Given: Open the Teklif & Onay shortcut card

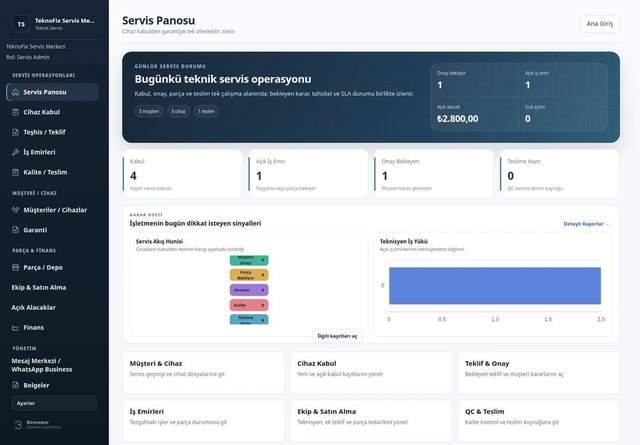Looking at the screenshot, I should (539, 372).
